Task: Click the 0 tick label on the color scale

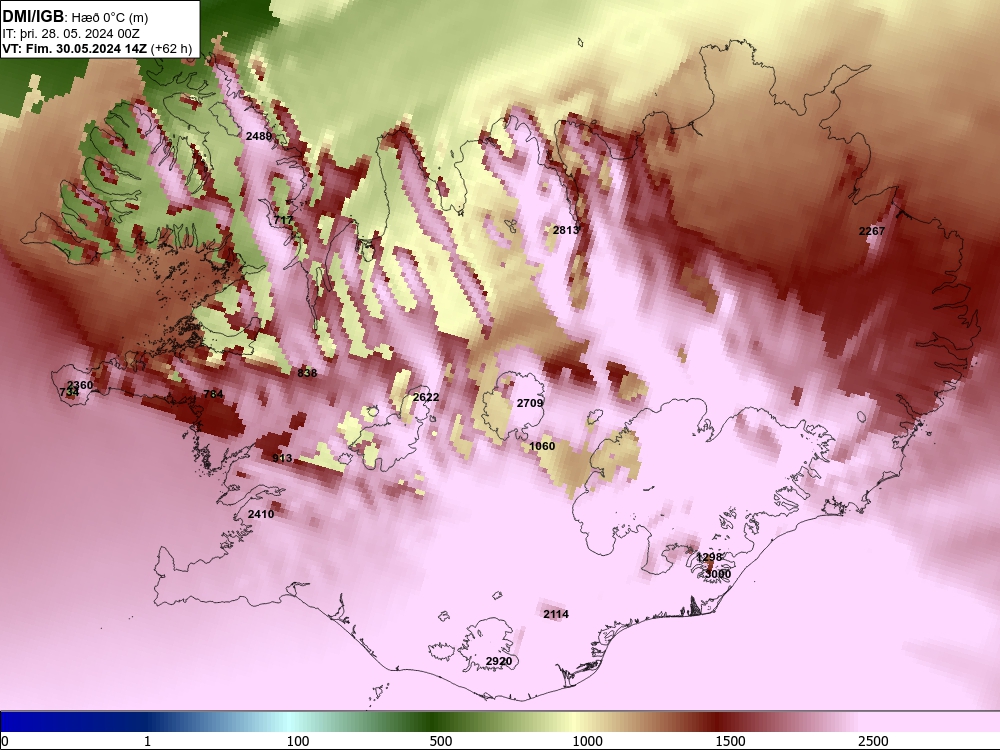Action: (x=6, y=741)
